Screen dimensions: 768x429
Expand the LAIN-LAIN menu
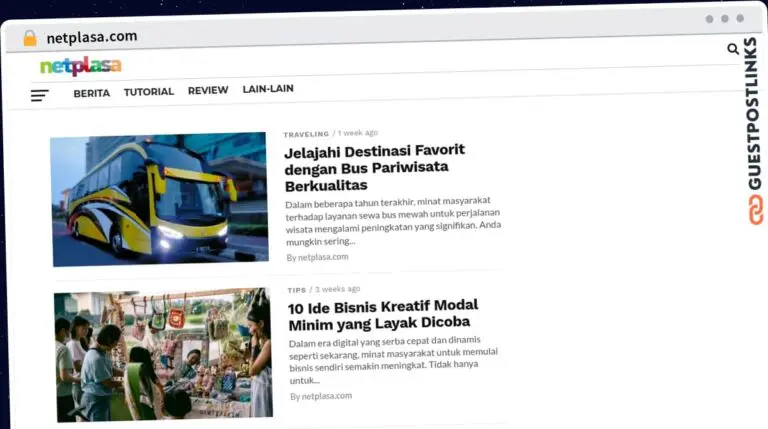tap(268, 89)
